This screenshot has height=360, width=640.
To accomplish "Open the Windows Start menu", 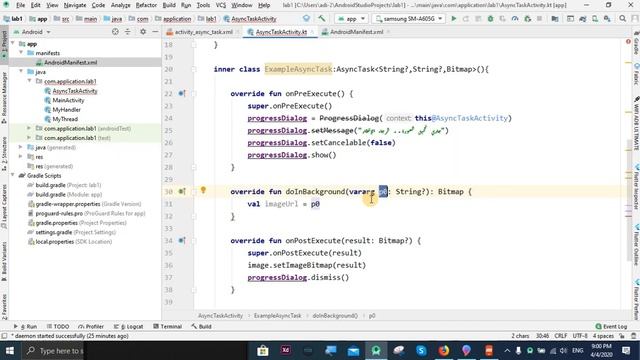I will [x=9, y=351].
